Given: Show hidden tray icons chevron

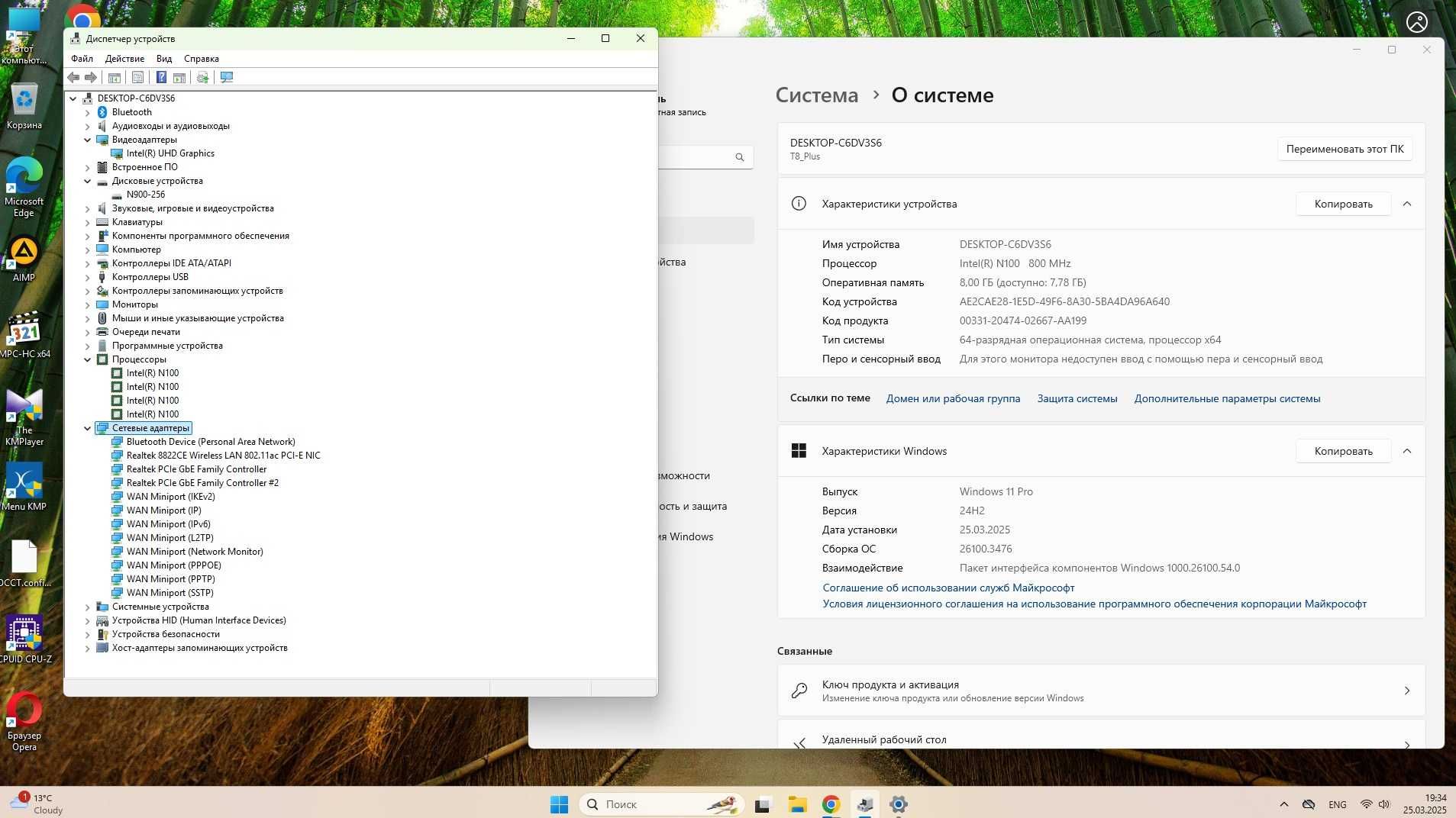Looking at the screenshot, I should (x=1283, y=804).
